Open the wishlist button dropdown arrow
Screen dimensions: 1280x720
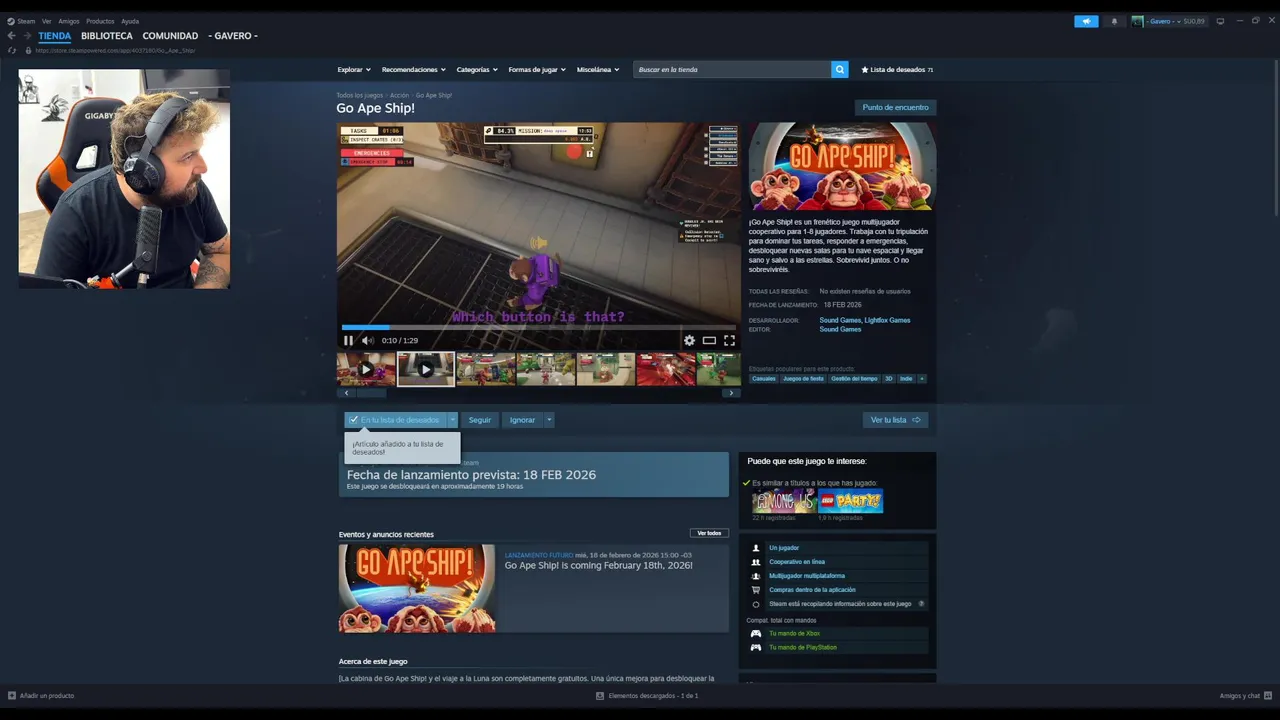tap(452, 420)
